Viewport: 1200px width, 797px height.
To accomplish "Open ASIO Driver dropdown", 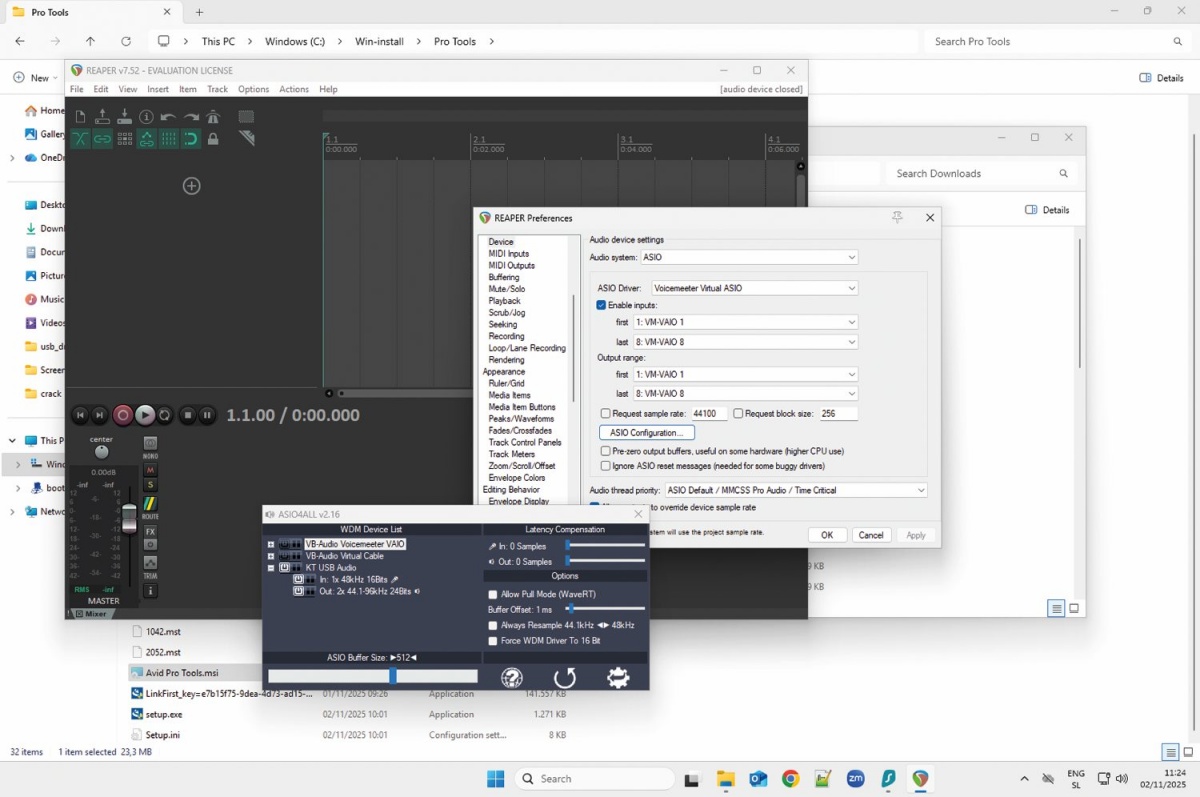I will pyautogui.click(x=755, y=288).
